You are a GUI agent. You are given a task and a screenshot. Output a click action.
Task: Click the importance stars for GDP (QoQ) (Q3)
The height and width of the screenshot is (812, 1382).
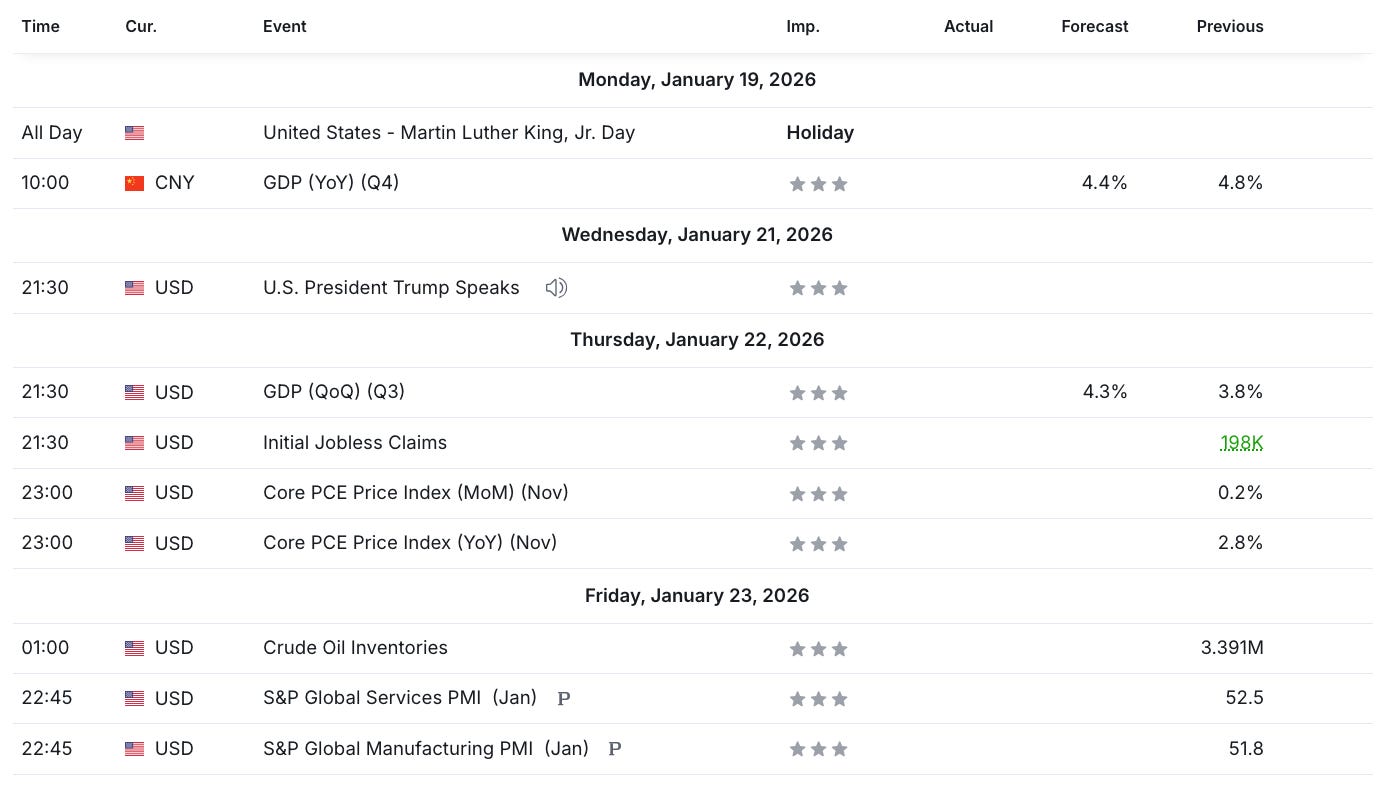818,392
